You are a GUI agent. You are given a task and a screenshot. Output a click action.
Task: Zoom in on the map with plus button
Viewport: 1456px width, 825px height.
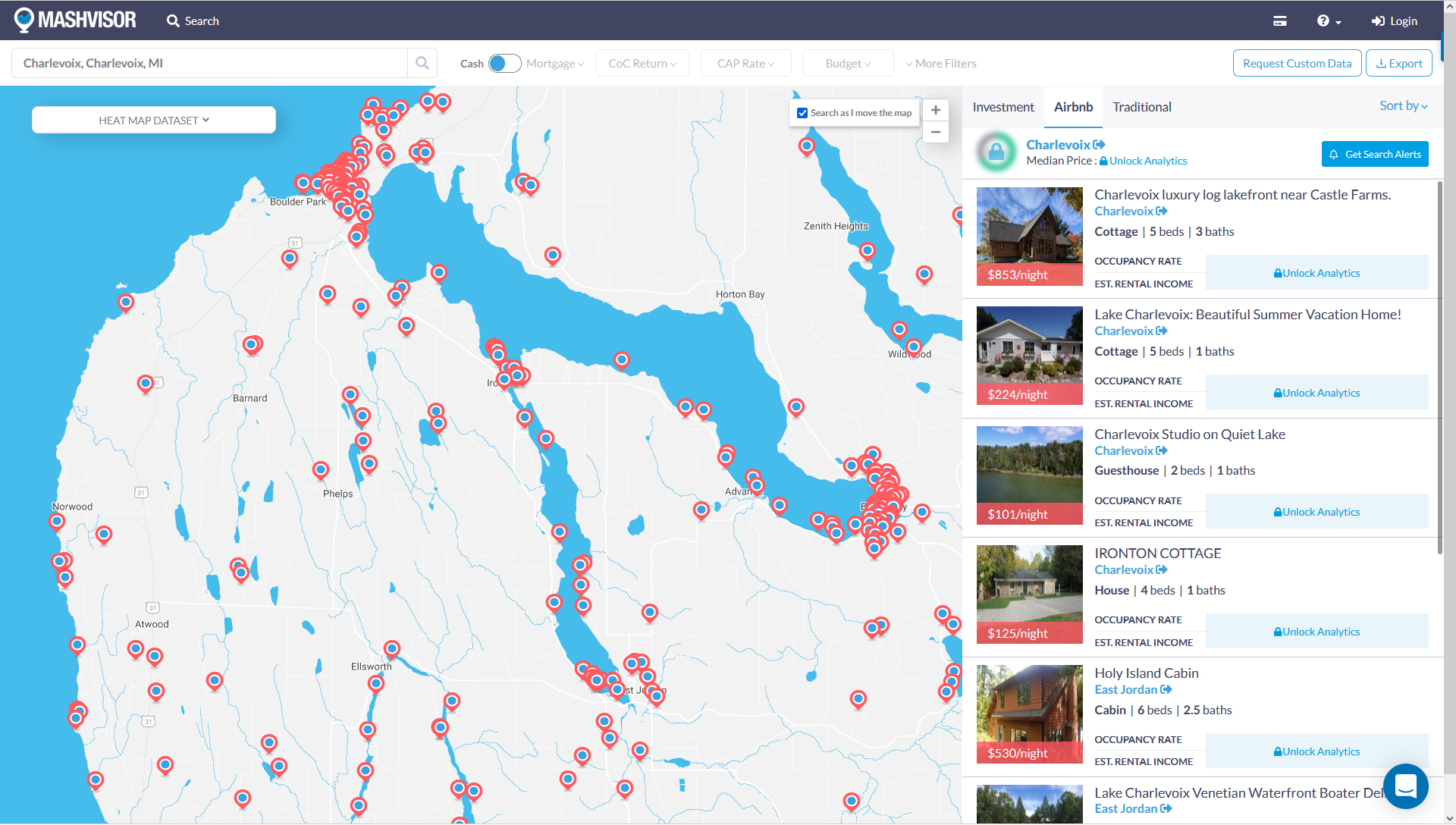coord(936,111)
